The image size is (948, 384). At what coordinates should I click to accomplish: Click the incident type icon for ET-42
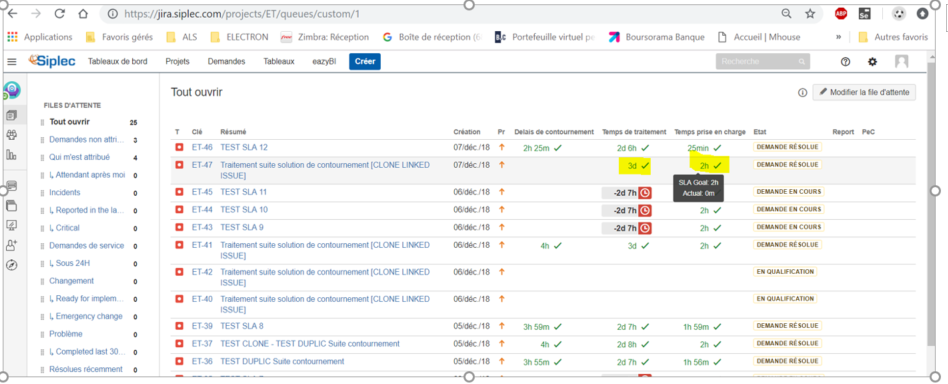(x=179, y=272)
